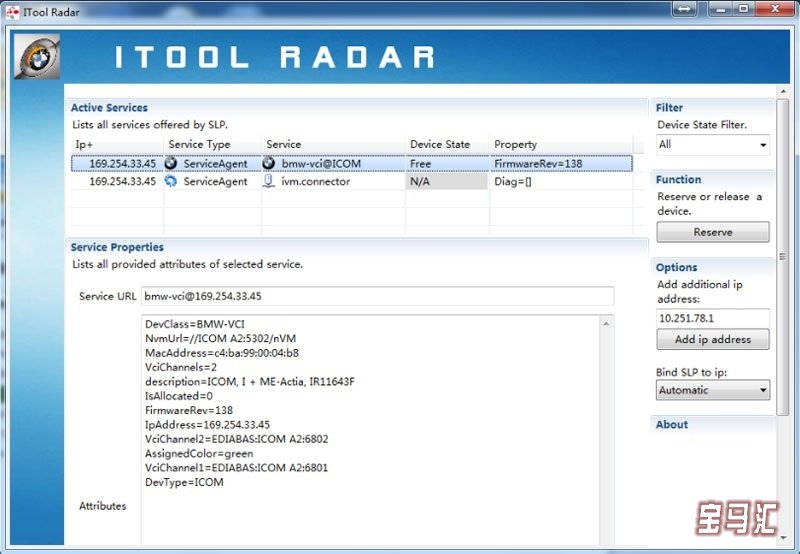Sort by Service Type column header

pyautogui.click(x=212, y=144)
